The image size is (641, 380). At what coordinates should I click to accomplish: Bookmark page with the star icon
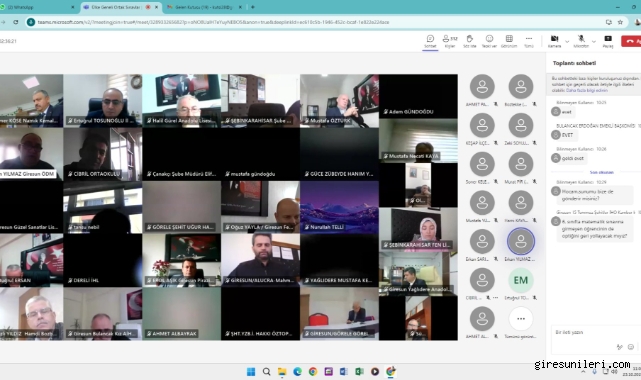coord(620,22)
